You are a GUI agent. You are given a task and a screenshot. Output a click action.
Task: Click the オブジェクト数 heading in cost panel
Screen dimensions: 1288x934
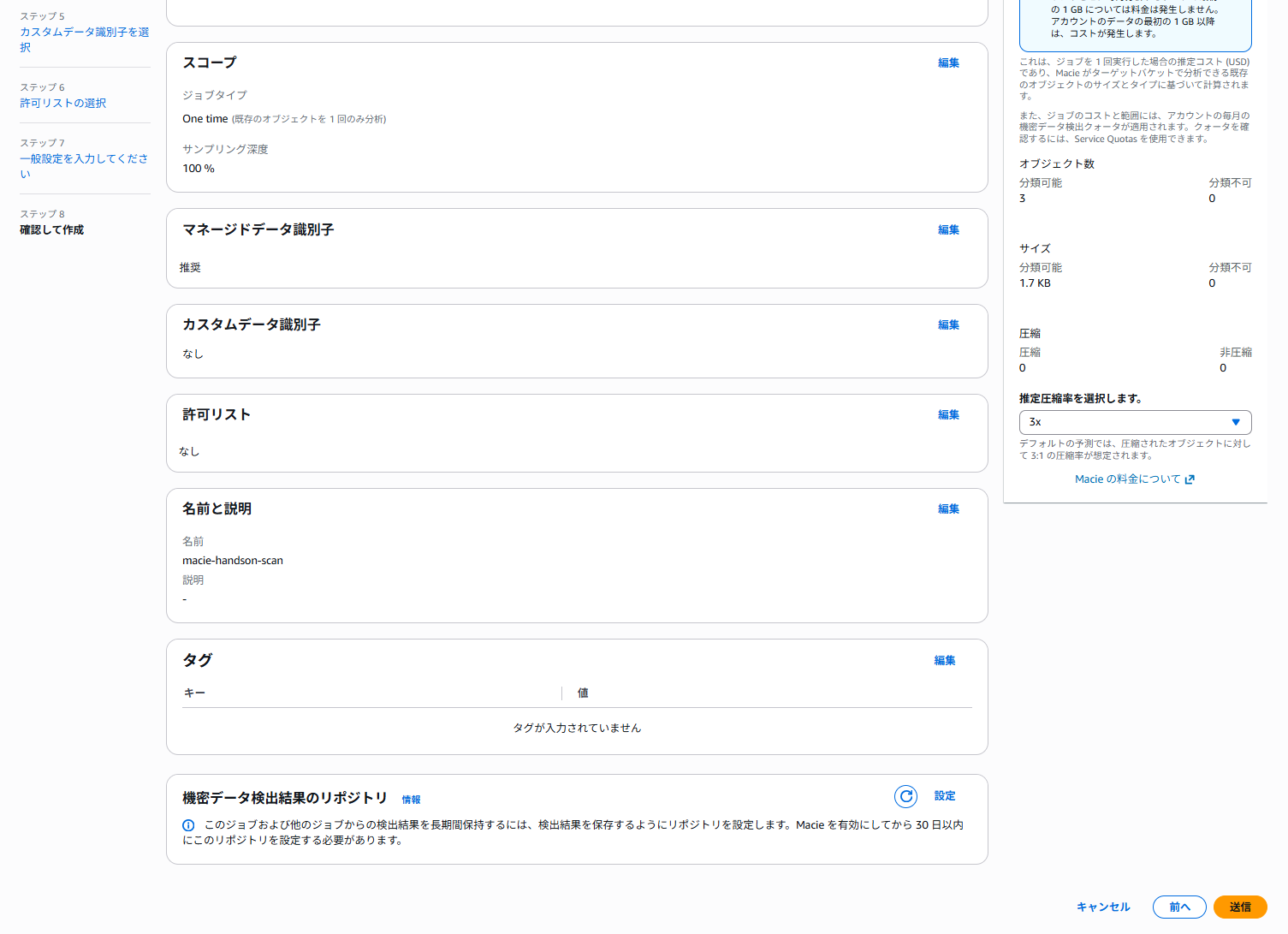pos(1057,164)
